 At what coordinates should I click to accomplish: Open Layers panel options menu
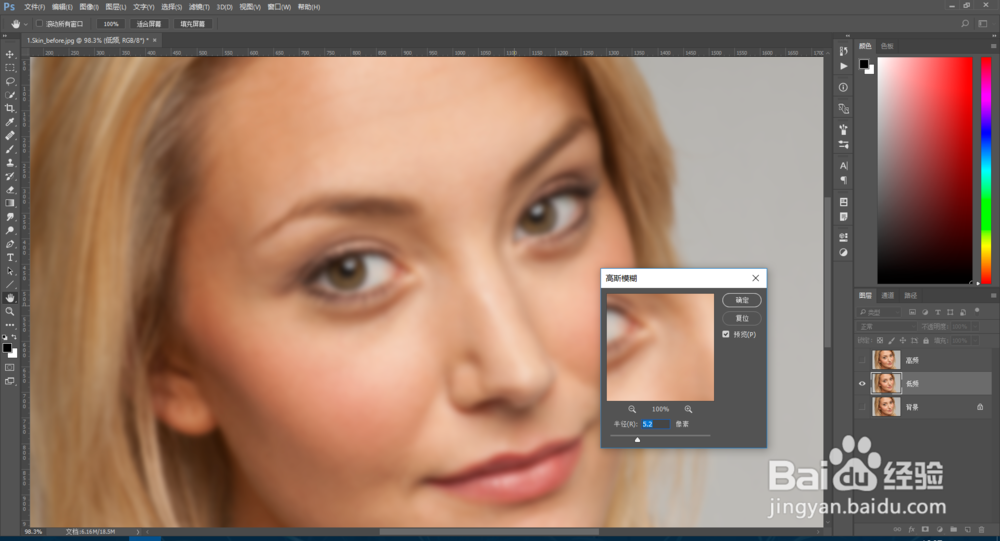993,295
